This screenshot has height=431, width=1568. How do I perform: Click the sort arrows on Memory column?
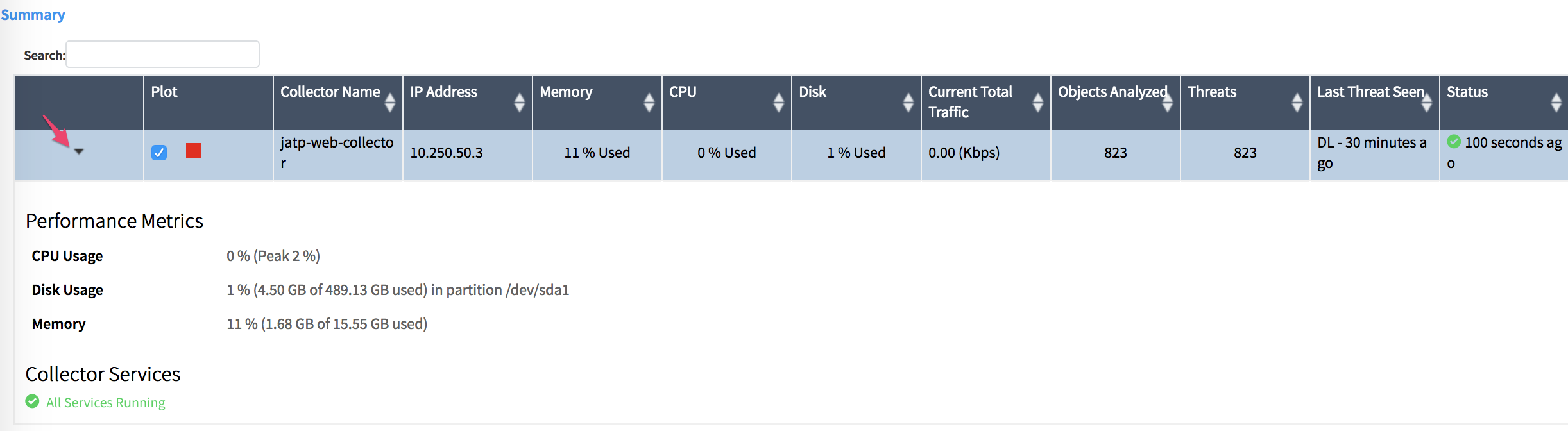[649, 102]
